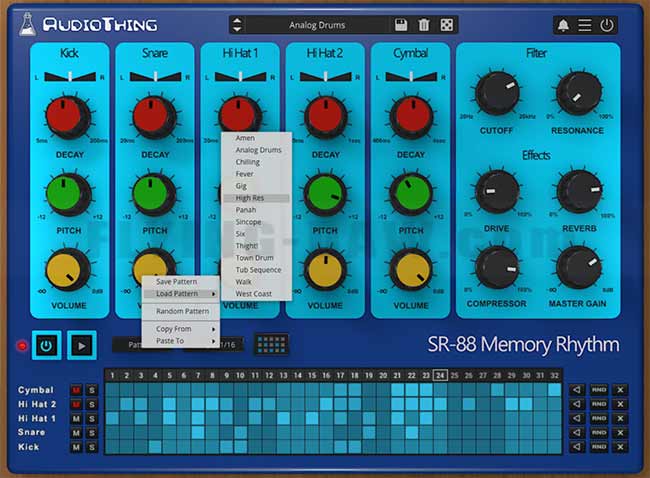Solo the Hi Hat 2 track
This screenshot has width=650, height=478.
[92, 404]
